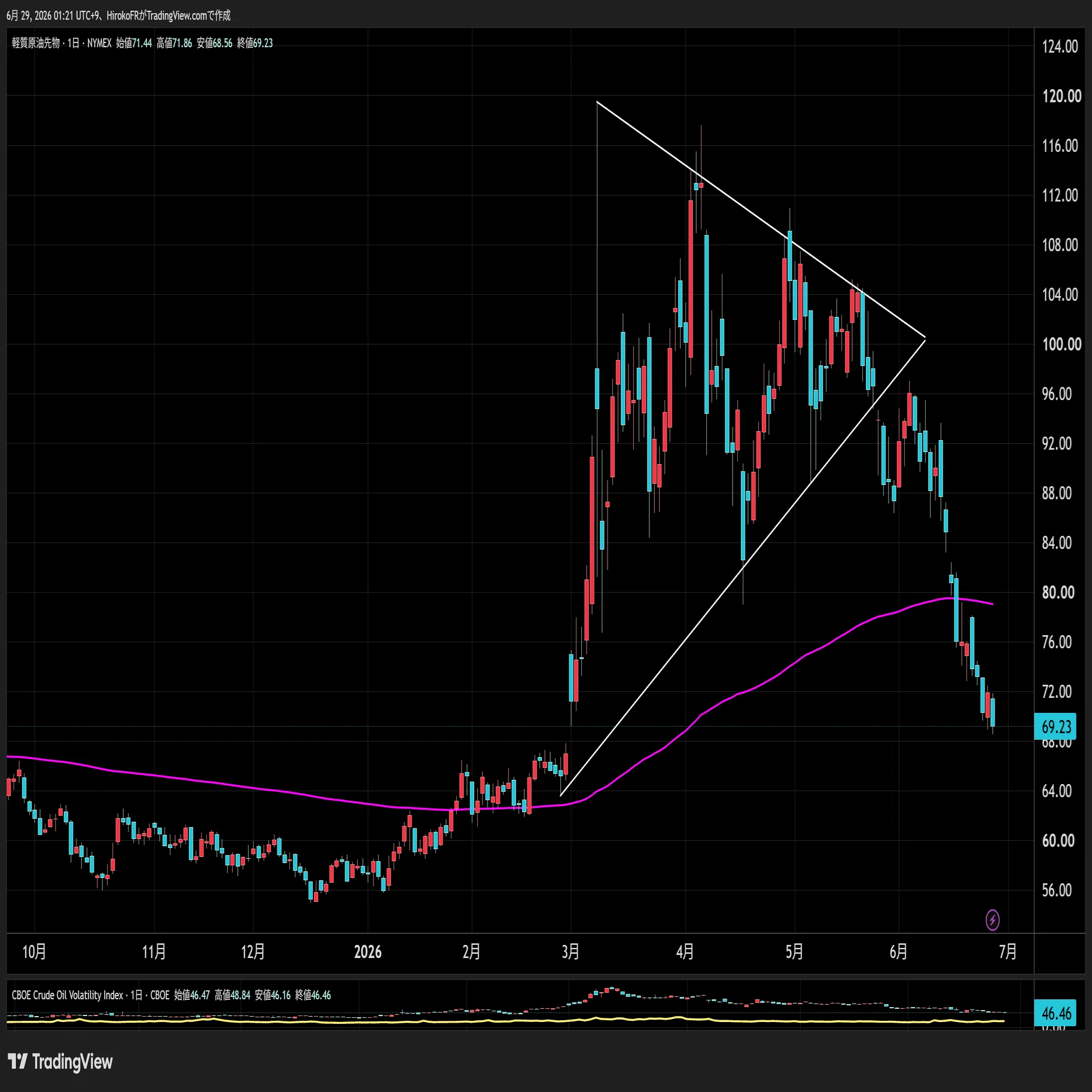The height and width of the screenshot is (1092, 1092).
Task: Click the 軽質原油先物 symbol title
Action: 36,43
